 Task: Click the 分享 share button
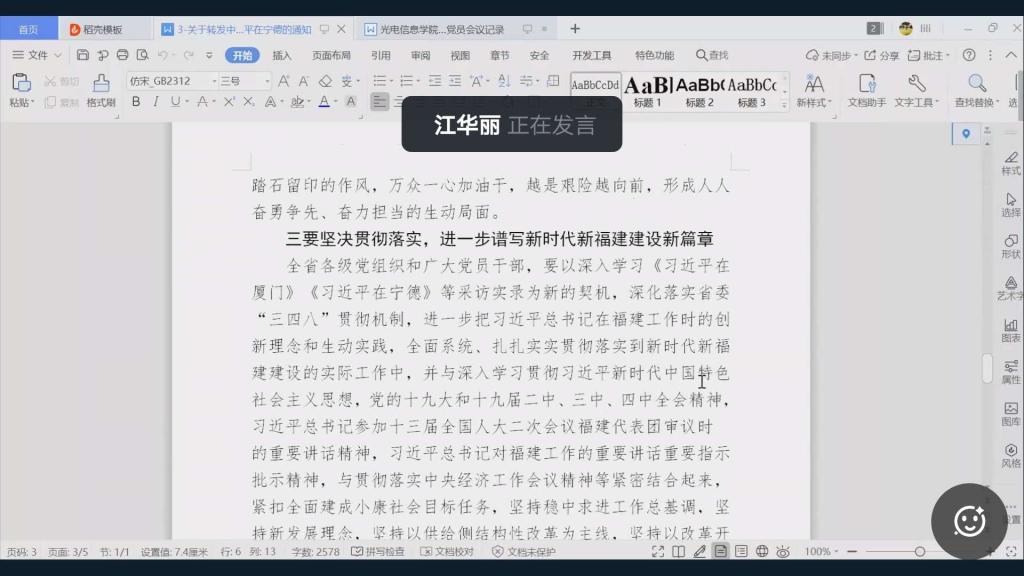coord(881,55)
